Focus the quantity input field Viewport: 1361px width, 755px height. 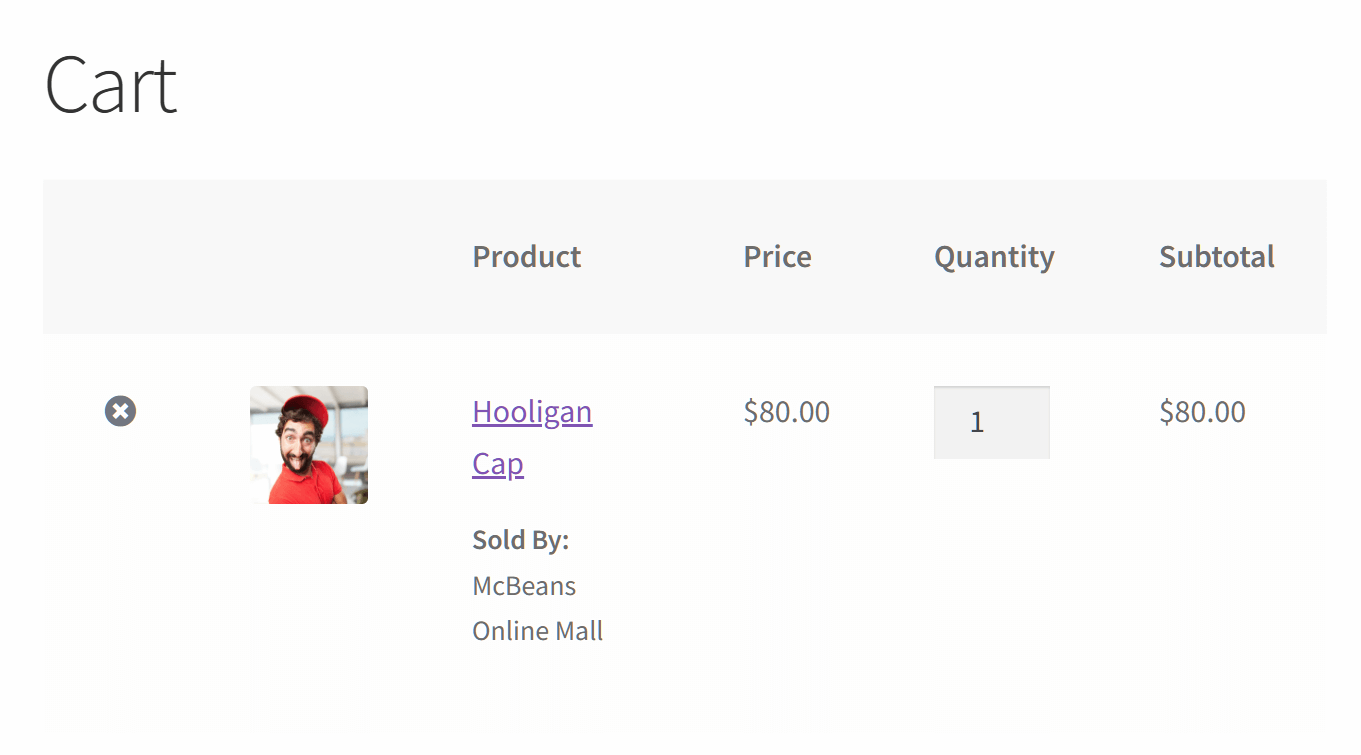tap(991, 422)
